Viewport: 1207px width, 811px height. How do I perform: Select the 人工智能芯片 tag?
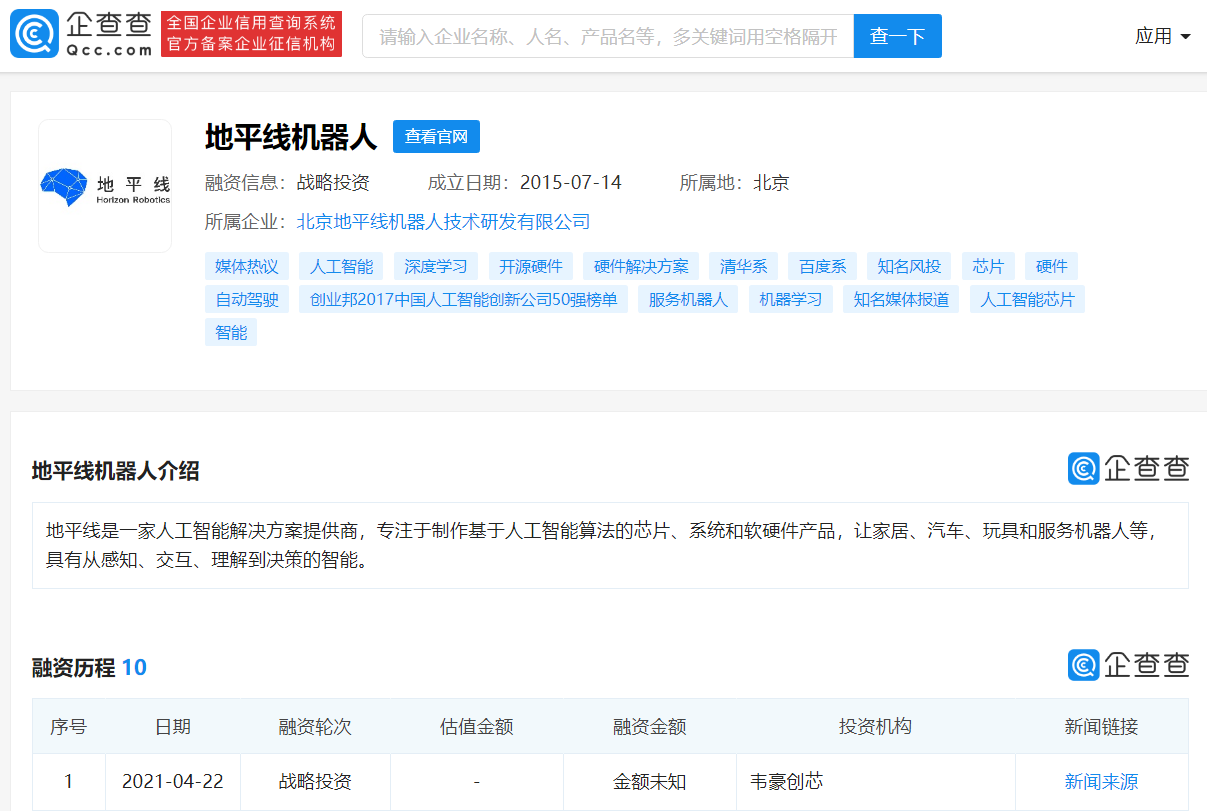[1027, 299]
